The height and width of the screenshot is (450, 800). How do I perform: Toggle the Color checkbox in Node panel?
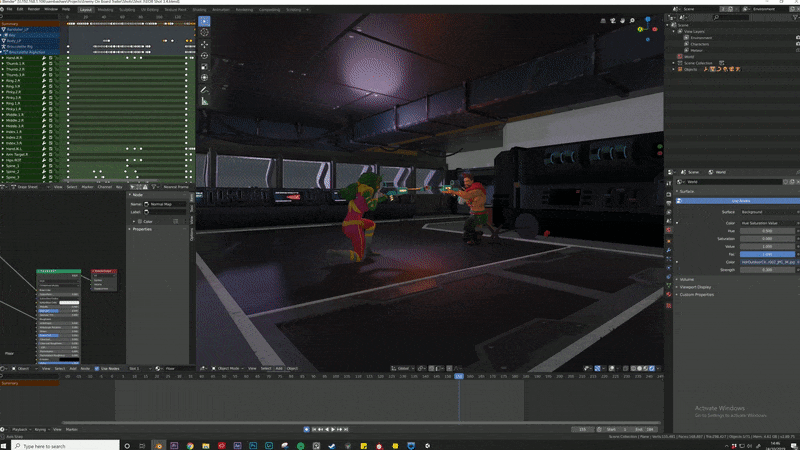(140, 221)
